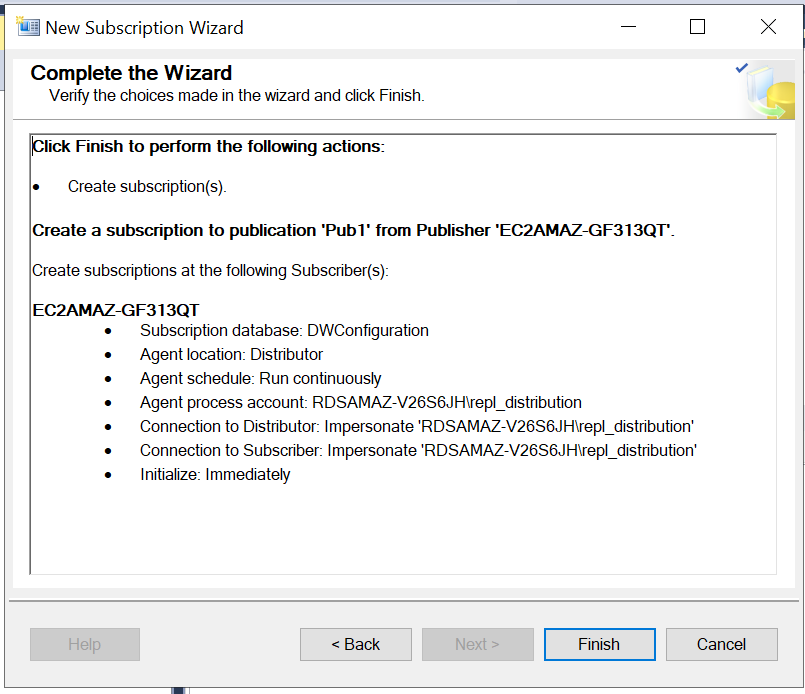
Task: Click the disabled Next button
Action: click(477, 644)
